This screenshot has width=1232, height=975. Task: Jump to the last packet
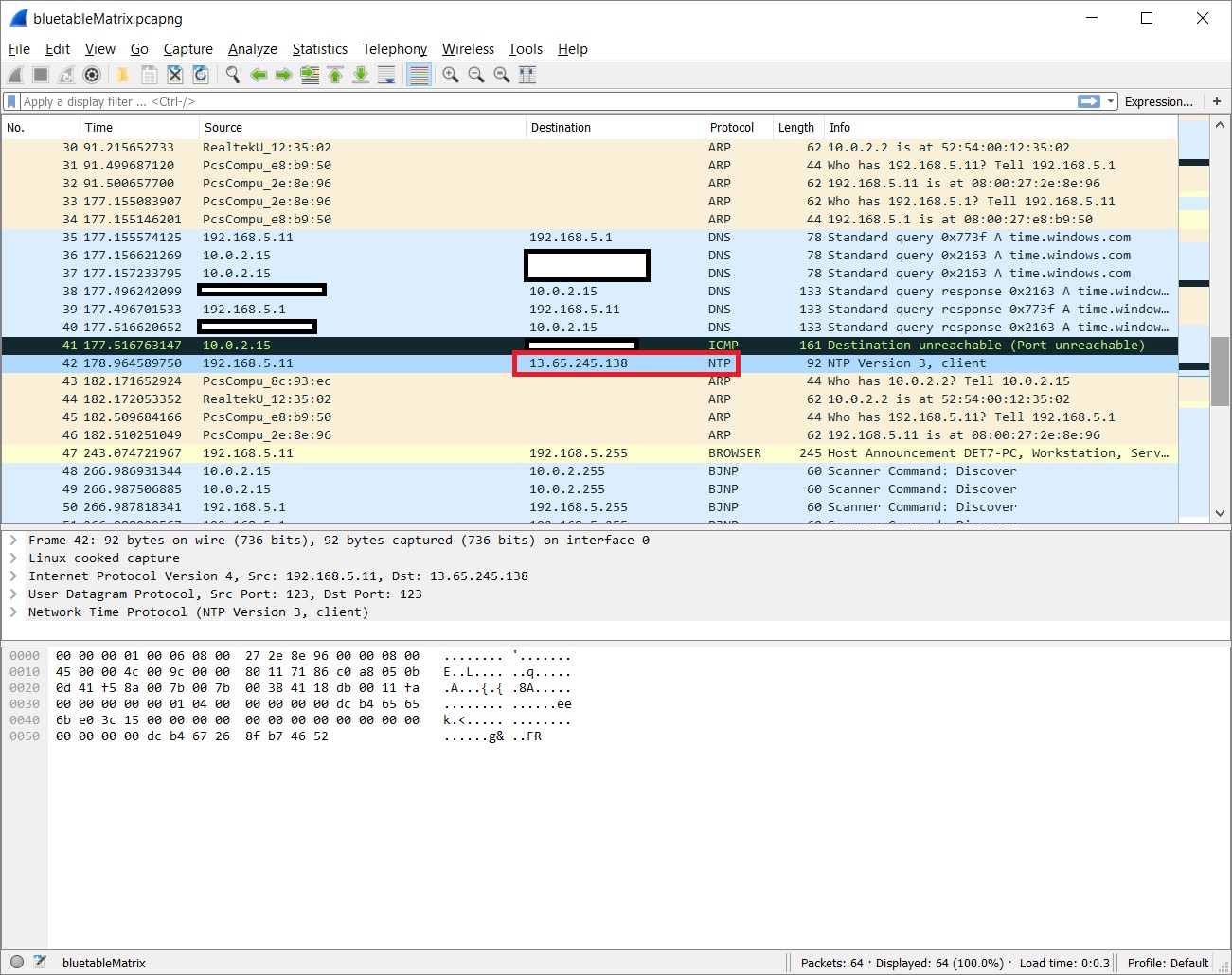(361, 75)
